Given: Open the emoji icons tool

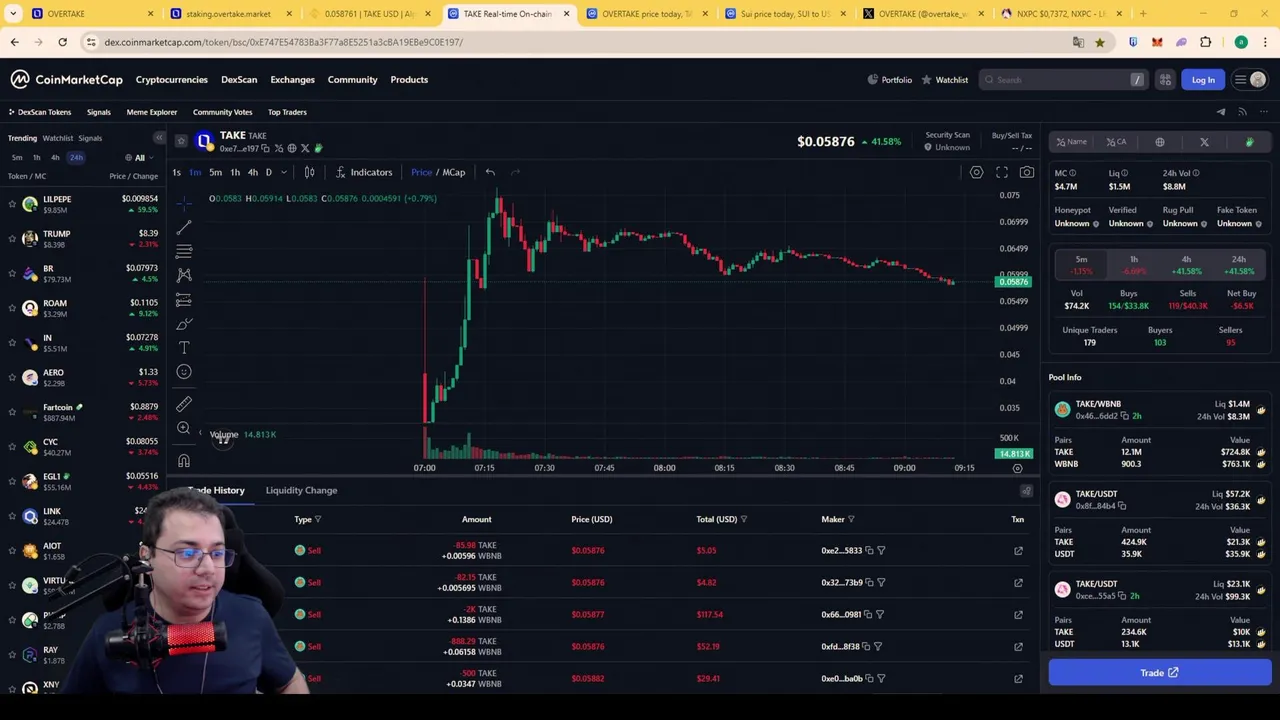Looking at the screenshot, I should 184,371.
